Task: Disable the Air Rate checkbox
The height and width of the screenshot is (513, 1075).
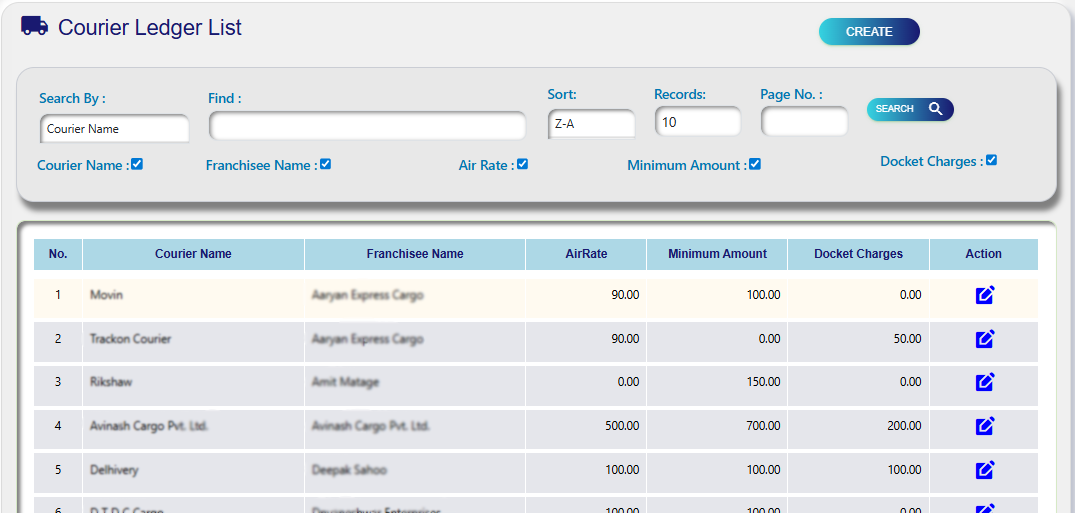Action: point(522,164)
